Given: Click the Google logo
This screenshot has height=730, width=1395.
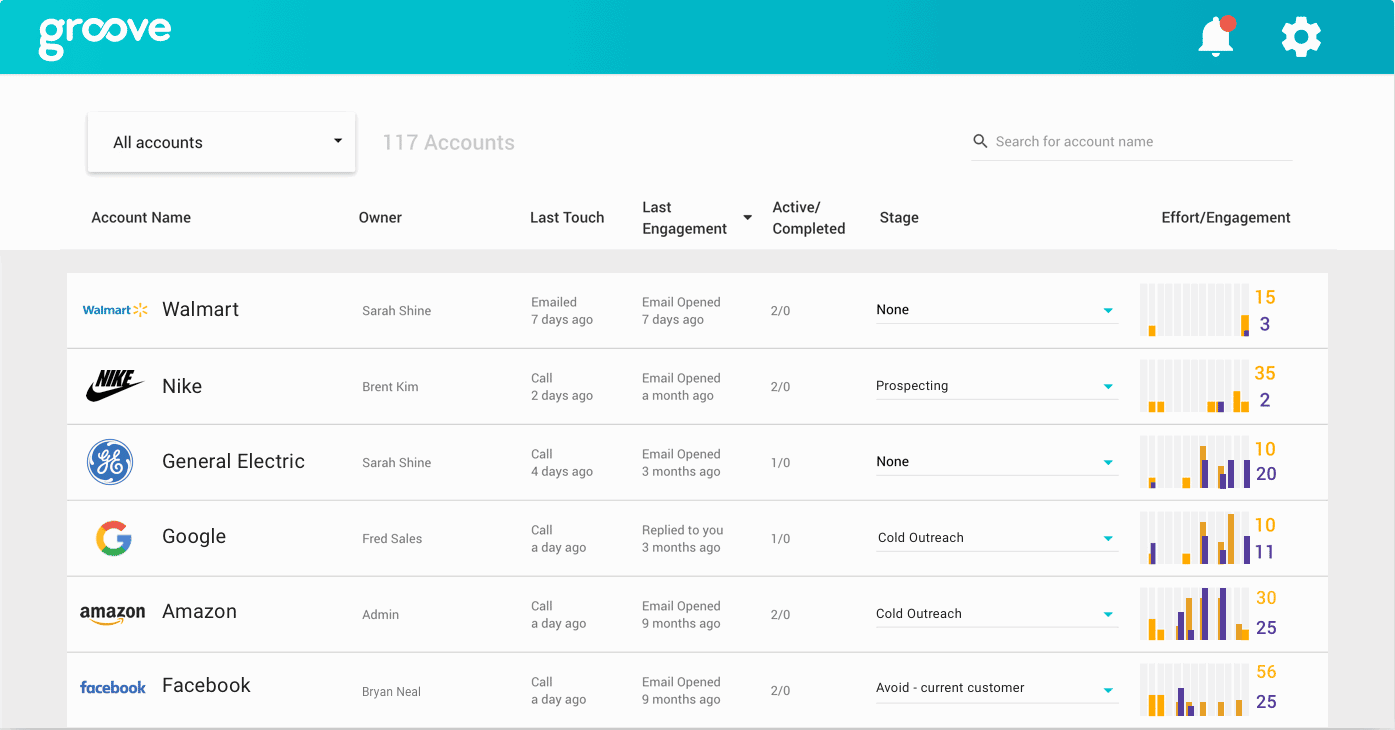Looking at the screenshot, I should (114, 538).
